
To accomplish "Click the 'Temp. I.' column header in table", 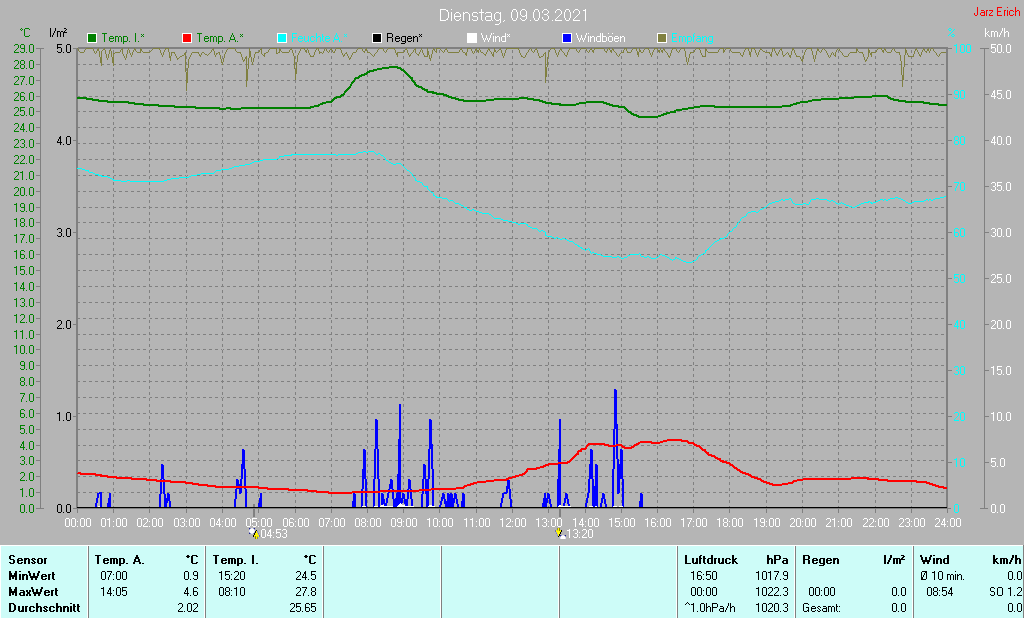I will tap(236, 560).
